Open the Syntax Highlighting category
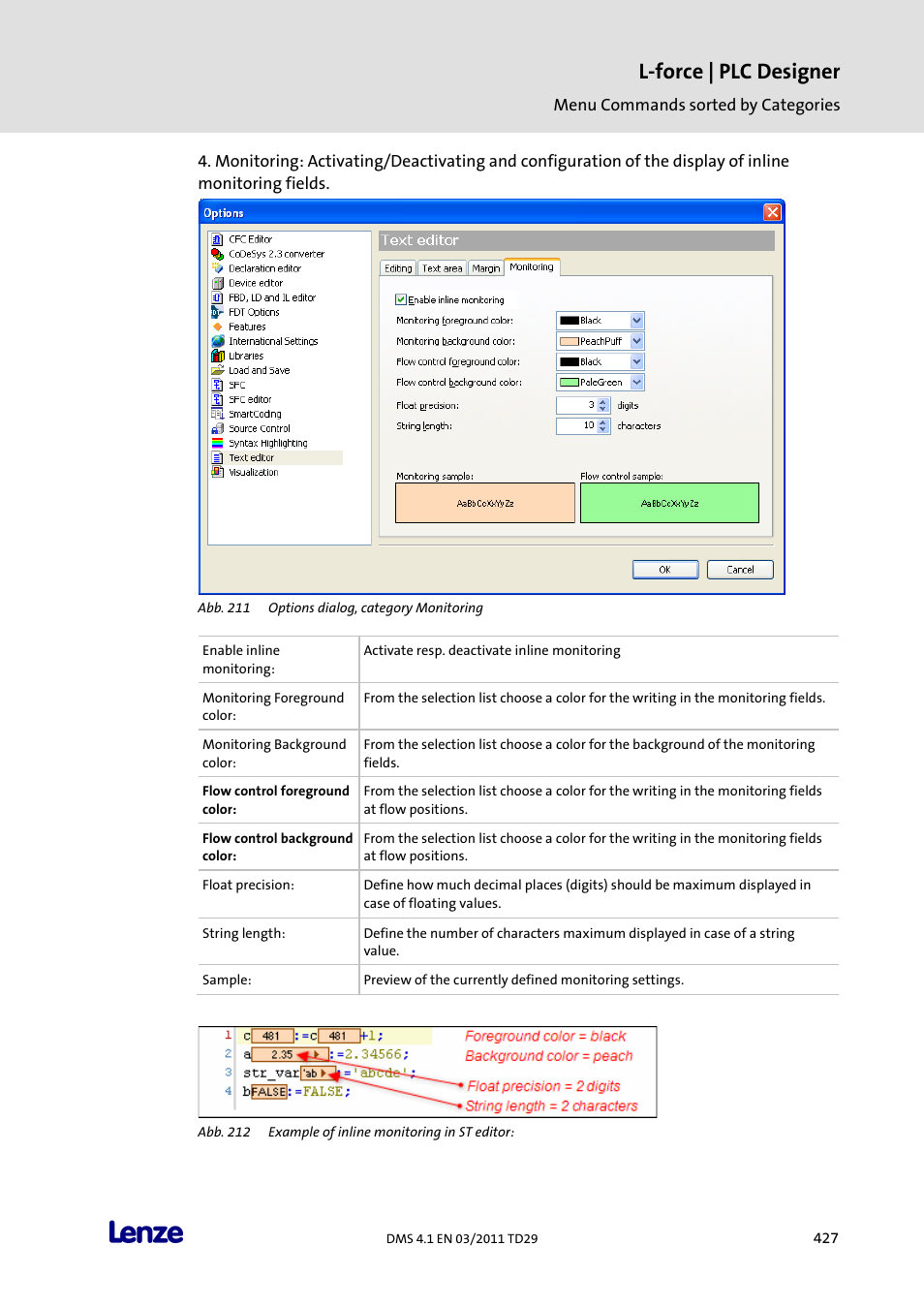This screenshot has width=924, height=1308. click(x=268, y=443)
